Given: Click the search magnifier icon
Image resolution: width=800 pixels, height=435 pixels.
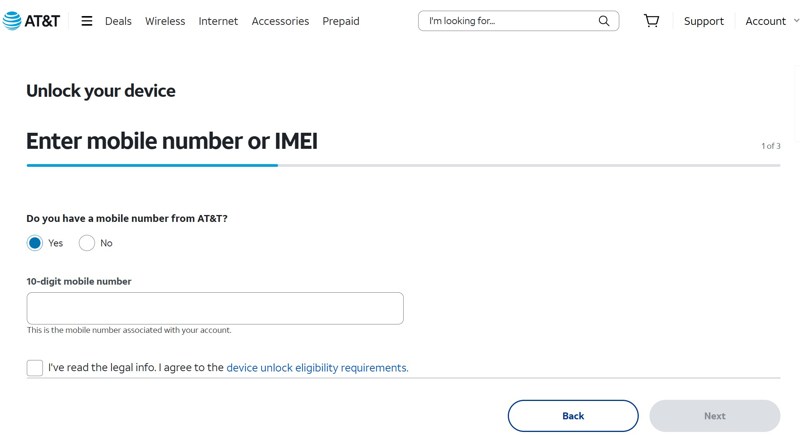Looking at the screenshot, I should tap(604, 21).
